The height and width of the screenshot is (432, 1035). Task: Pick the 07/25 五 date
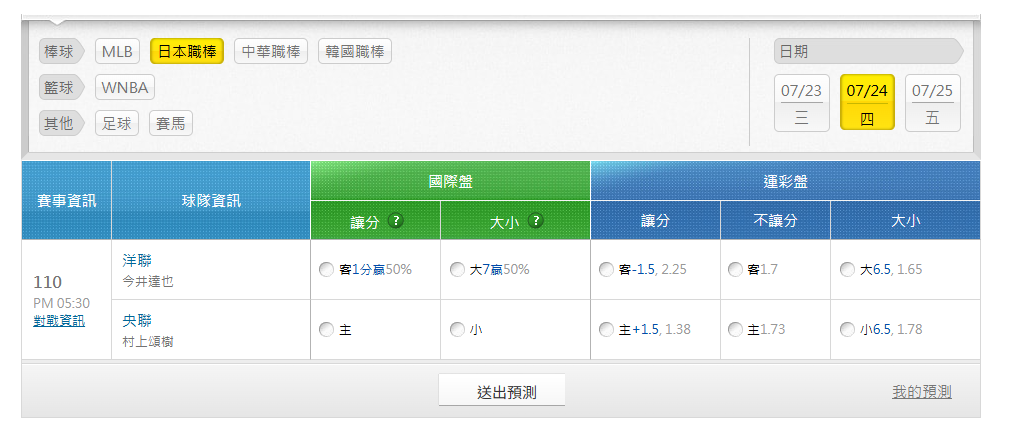coord(933,103)
